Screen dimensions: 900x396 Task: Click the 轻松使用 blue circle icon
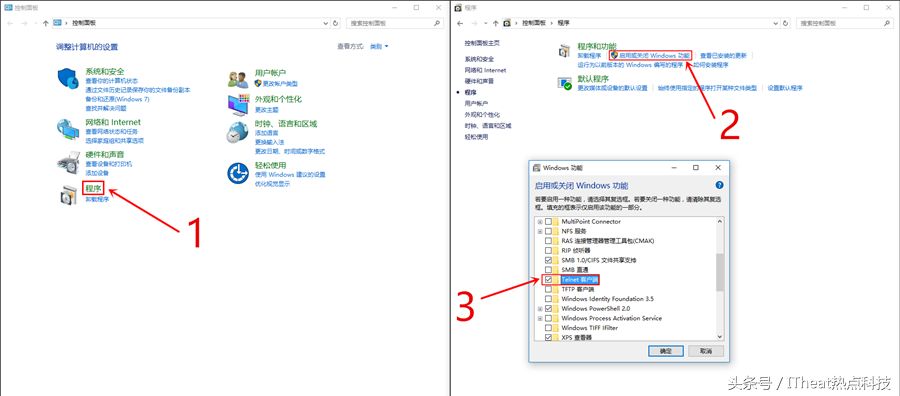pyautogui.click(x=238, y=173)
